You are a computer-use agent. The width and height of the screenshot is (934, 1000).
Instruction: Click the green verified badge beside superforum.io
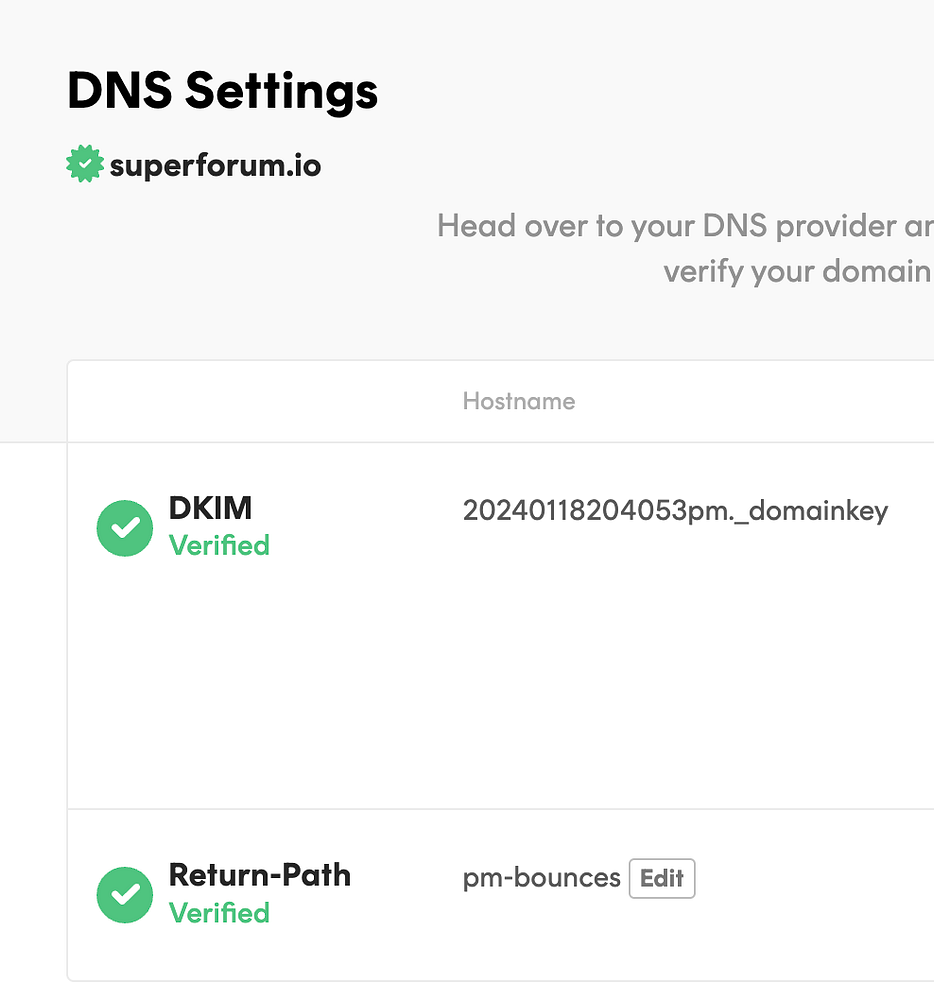(x=85, y=164)
